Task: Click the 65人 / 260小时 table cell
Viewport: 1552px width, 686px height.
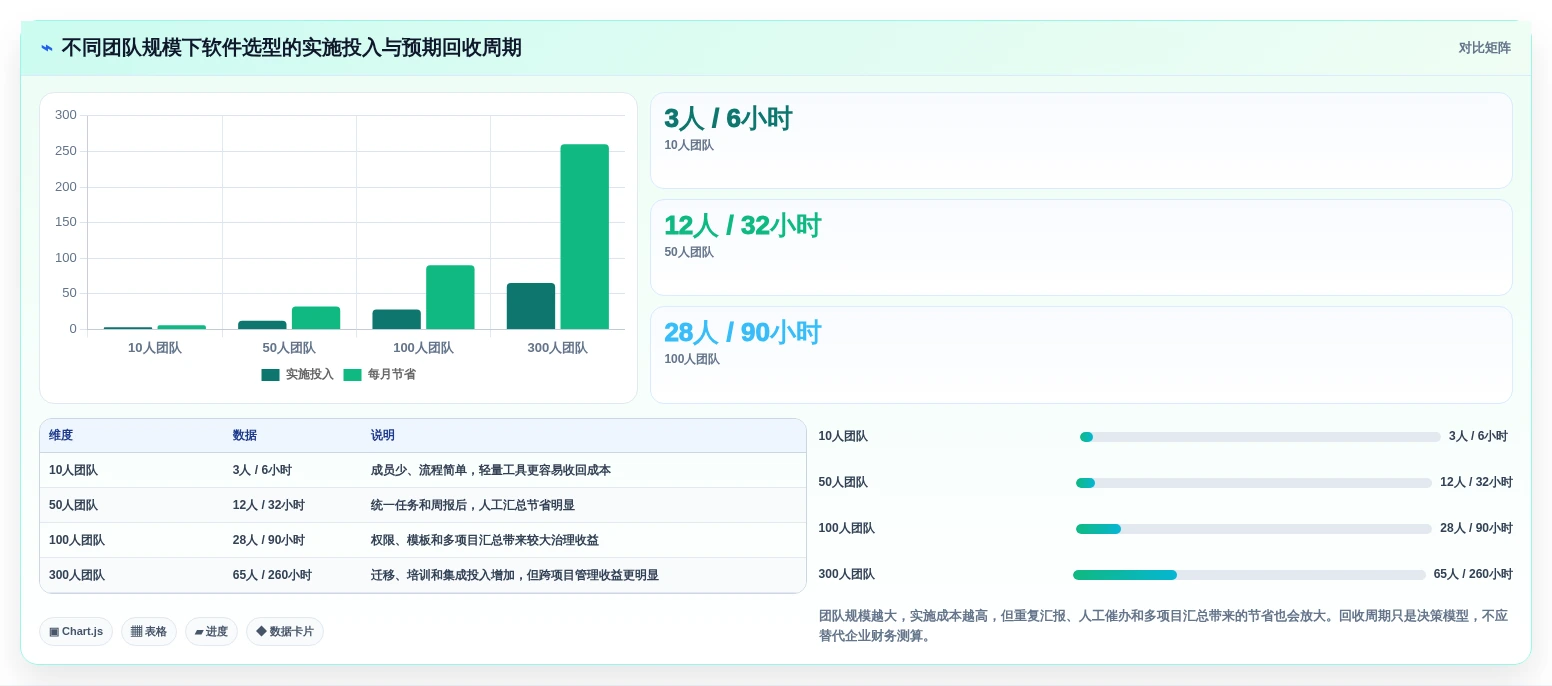Action: (293, 575)
